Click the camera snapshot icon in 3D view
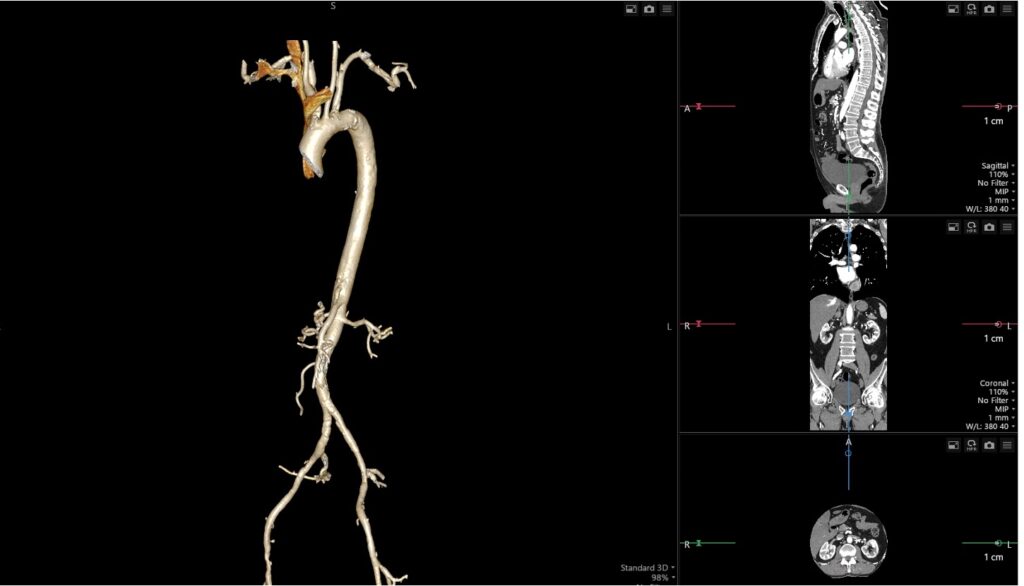1024x586 pixels. [x=649, y=9]
